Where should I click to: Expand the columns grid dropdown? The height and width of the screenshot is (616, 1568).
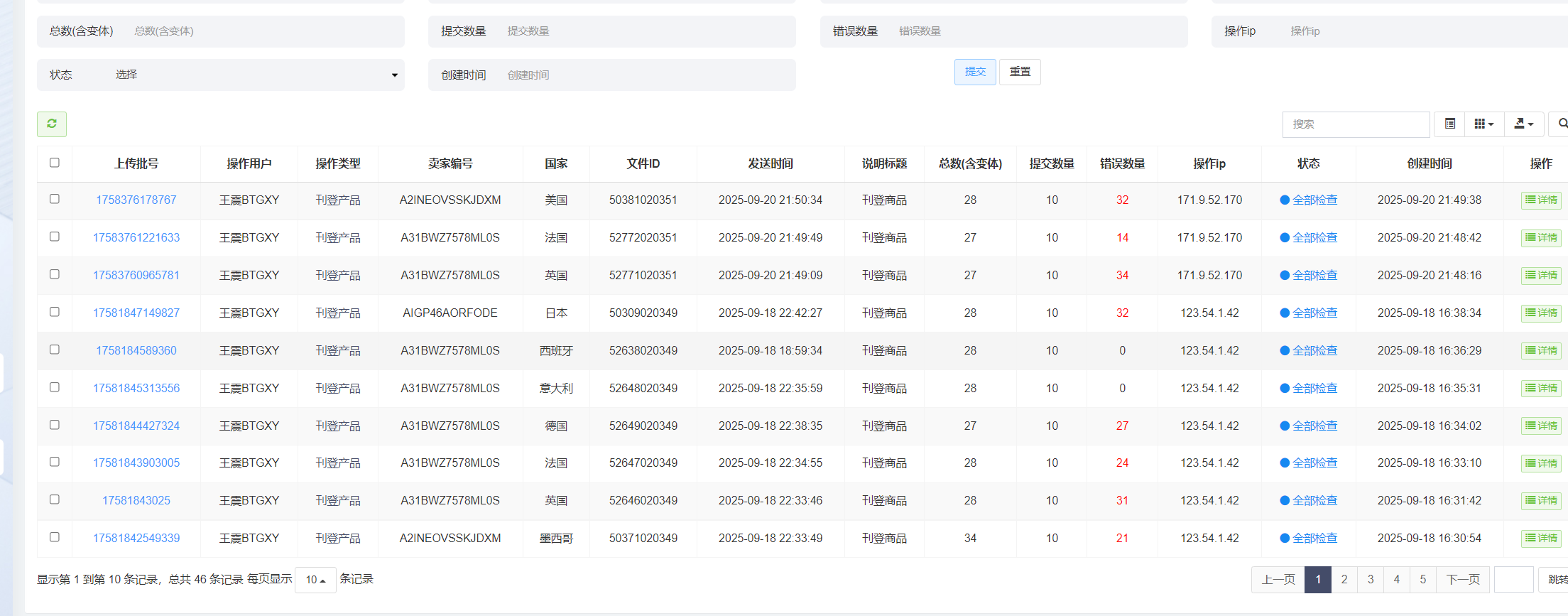tap(1483, 124)
